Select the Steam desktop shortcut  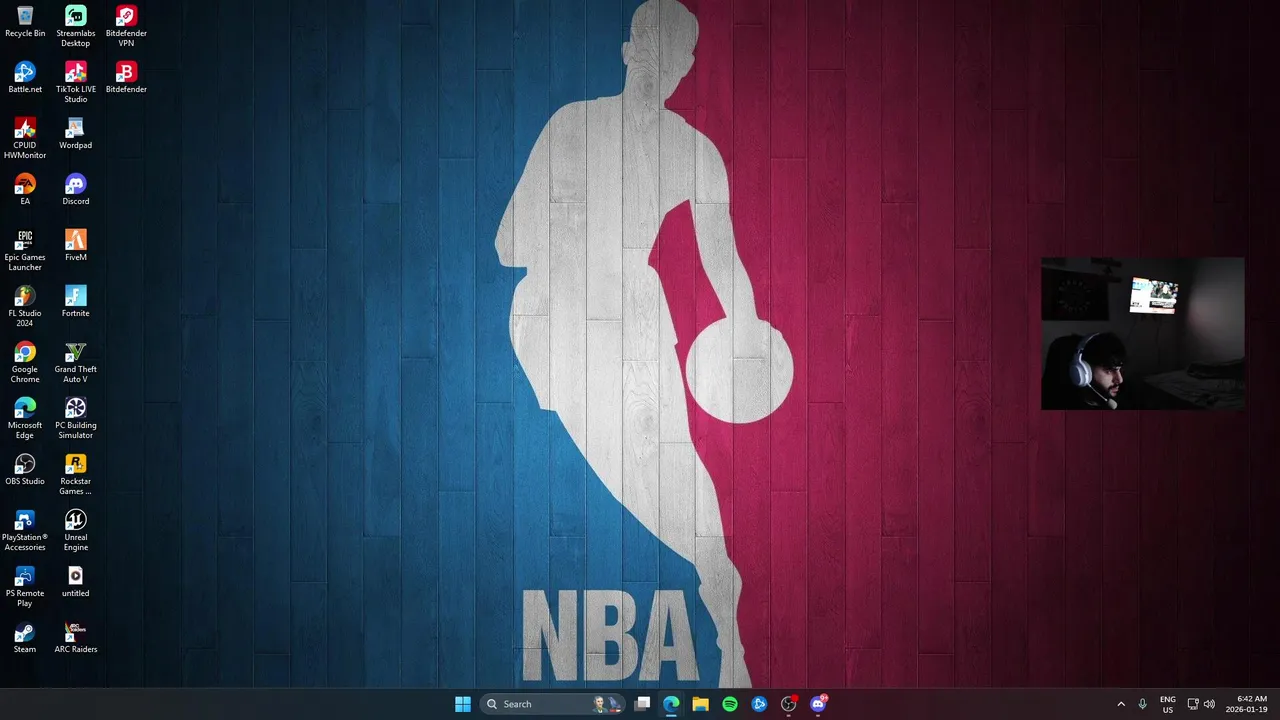coord(25,638)
